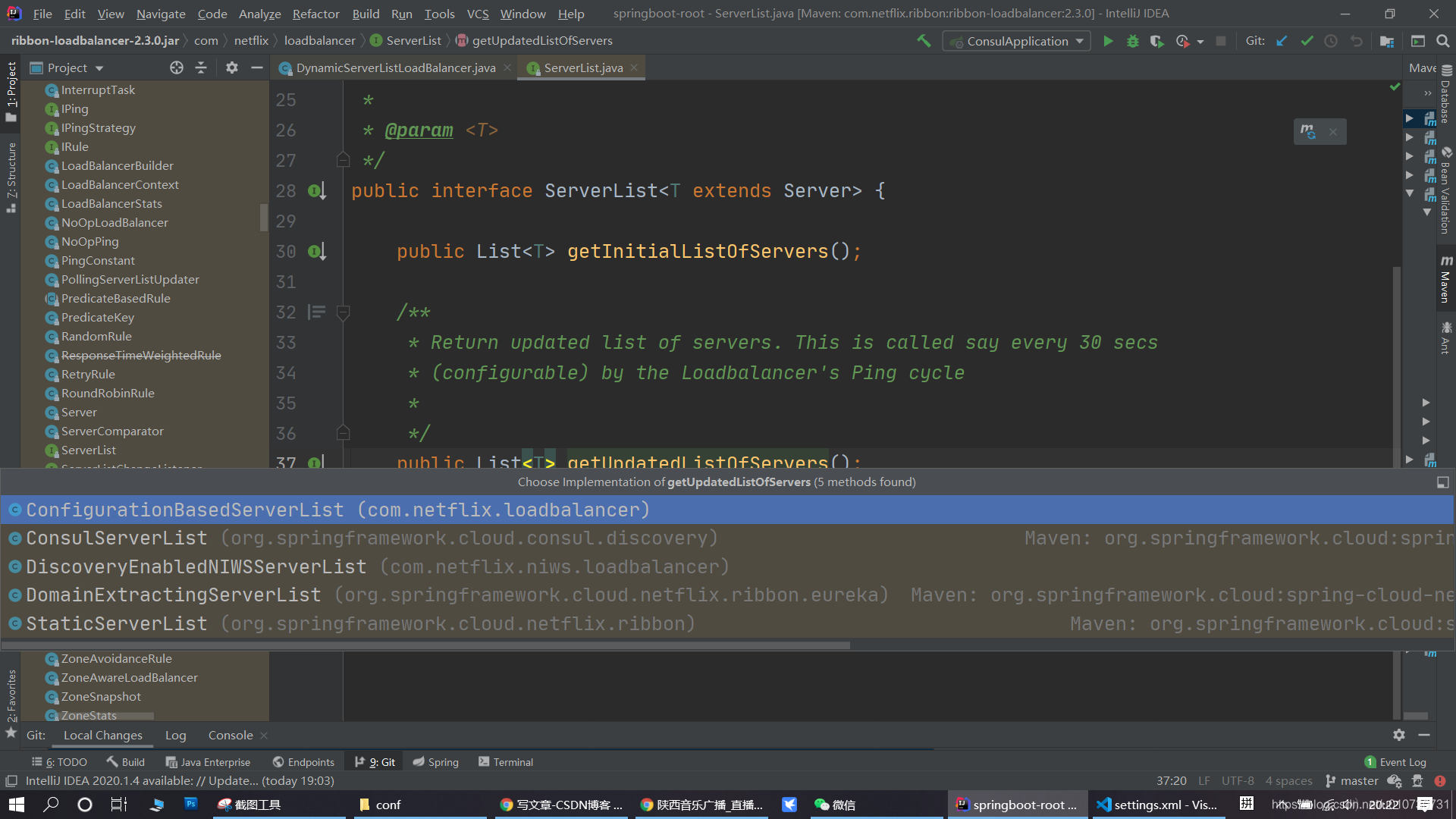Open WeChat from taskbar
The image size is (1456, 819).
click(x=835, y=805)
